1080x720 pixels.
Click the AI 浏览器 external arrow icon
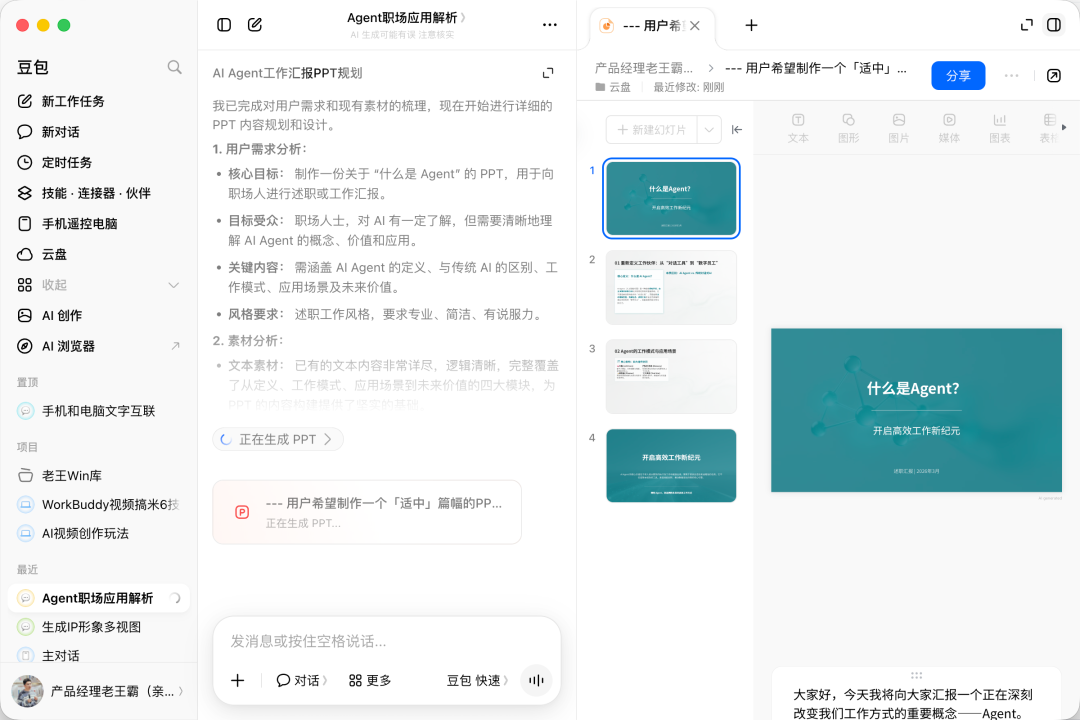[x=175, y=346]
